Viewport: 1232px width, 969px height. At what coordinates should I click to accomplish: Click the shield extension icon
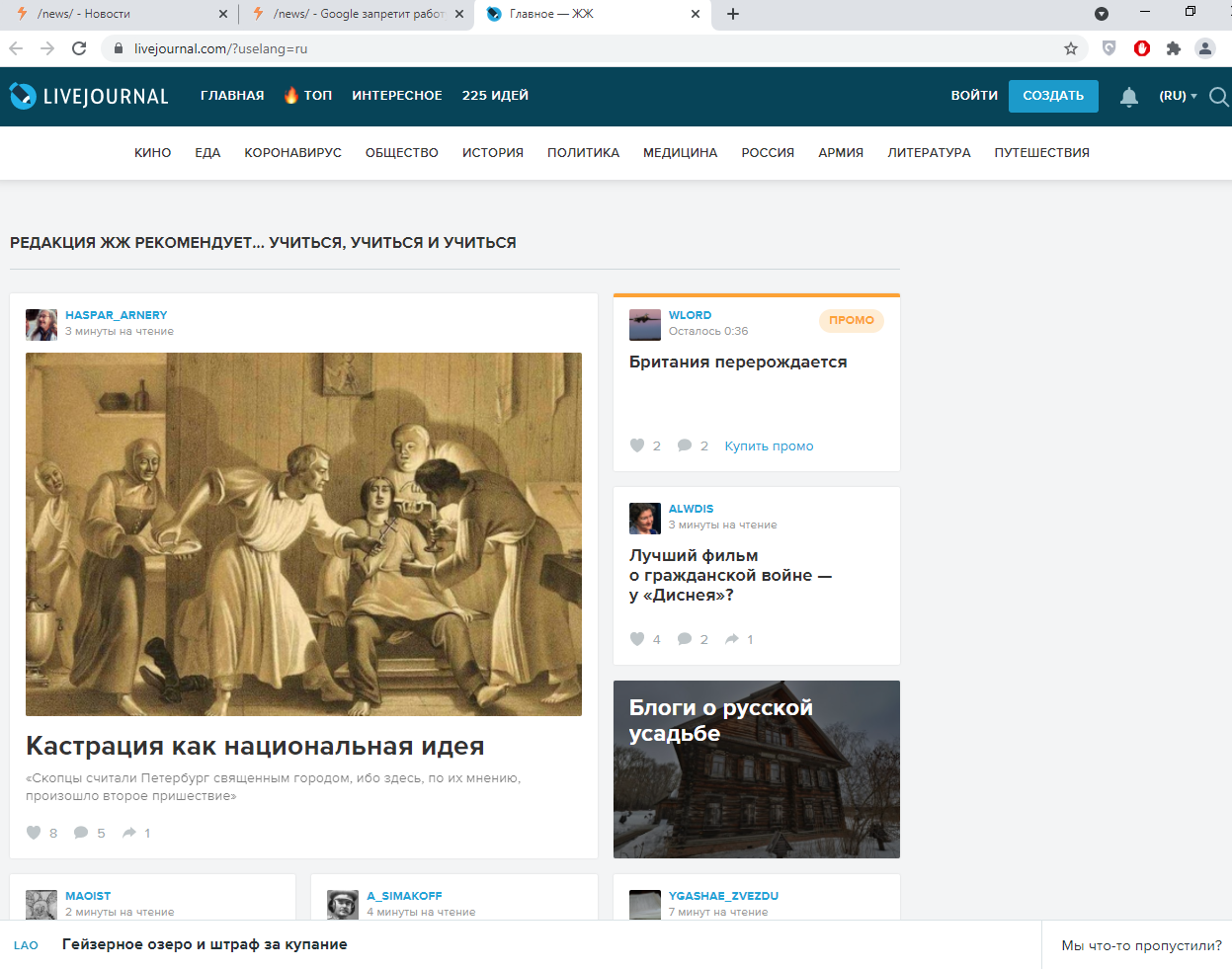(x=1109, y=48)
